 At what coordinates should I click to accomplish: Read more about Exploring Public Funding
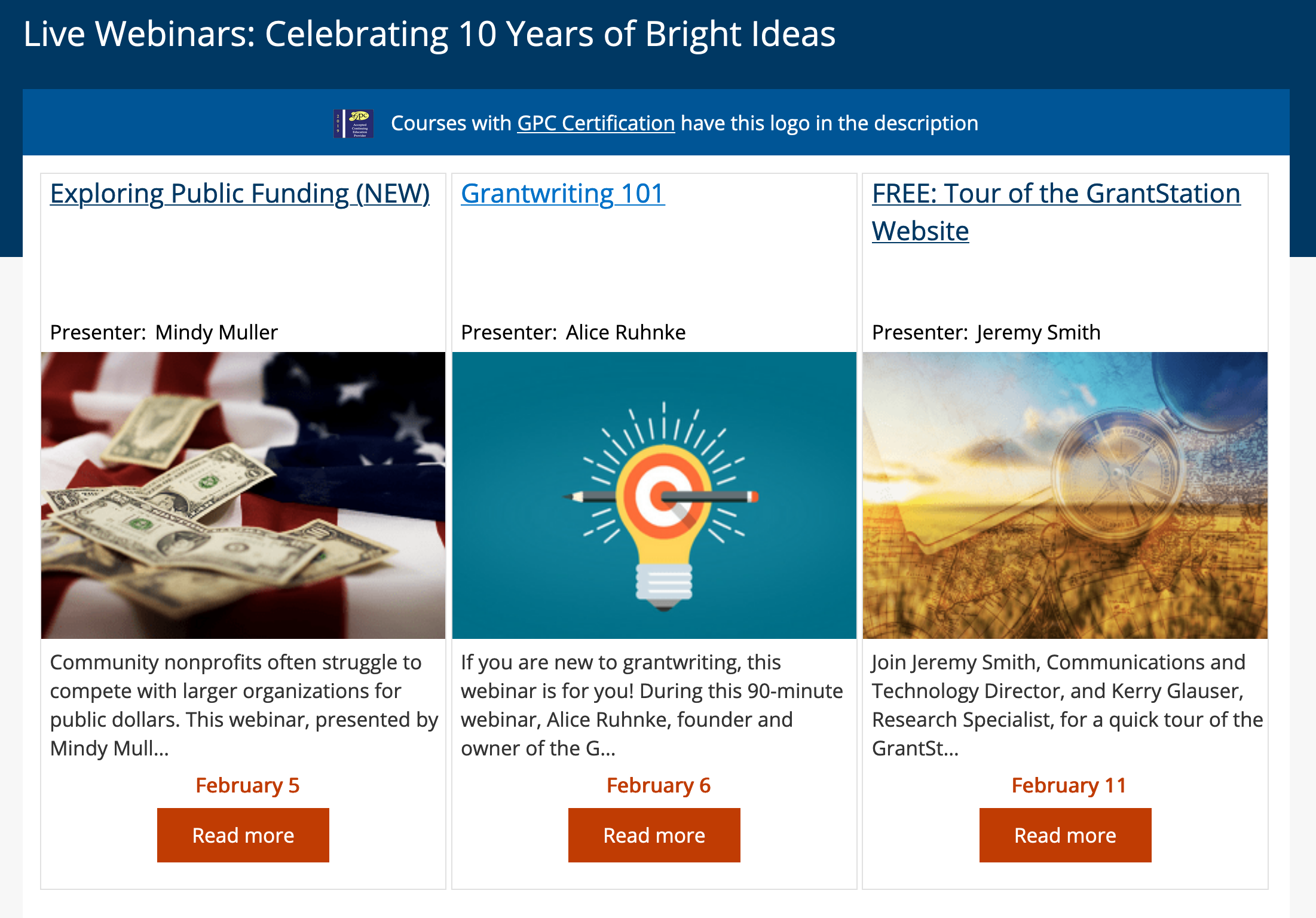[x=243, y=835]
